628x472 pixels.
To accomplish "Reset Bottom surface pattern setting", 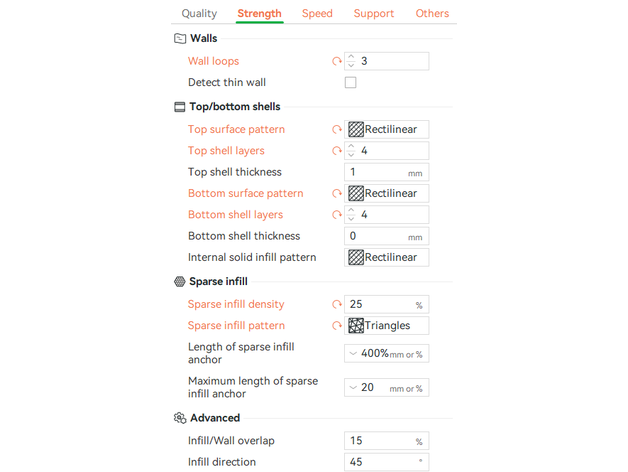I will [x=337, y=194].
